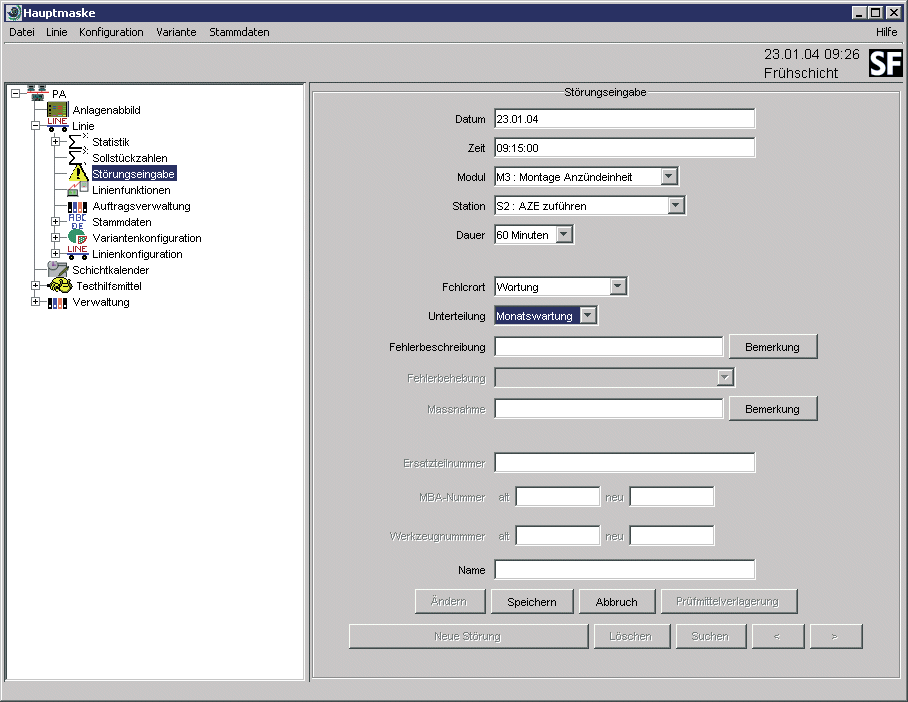The image size is (908, 702).
Task: Expand the Verwaltung tree node
Action: [x=35, y=302]
